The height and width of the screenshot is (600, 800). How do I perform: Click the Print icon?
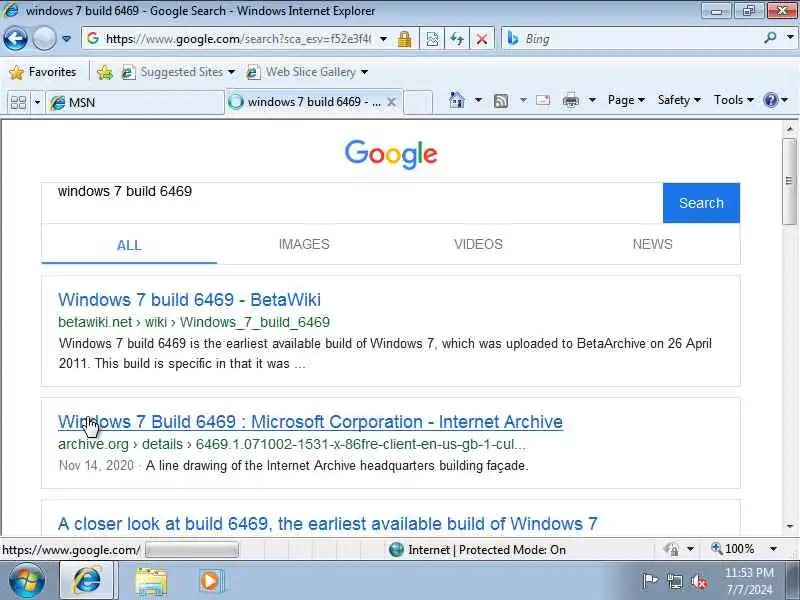tap(571, 100)
